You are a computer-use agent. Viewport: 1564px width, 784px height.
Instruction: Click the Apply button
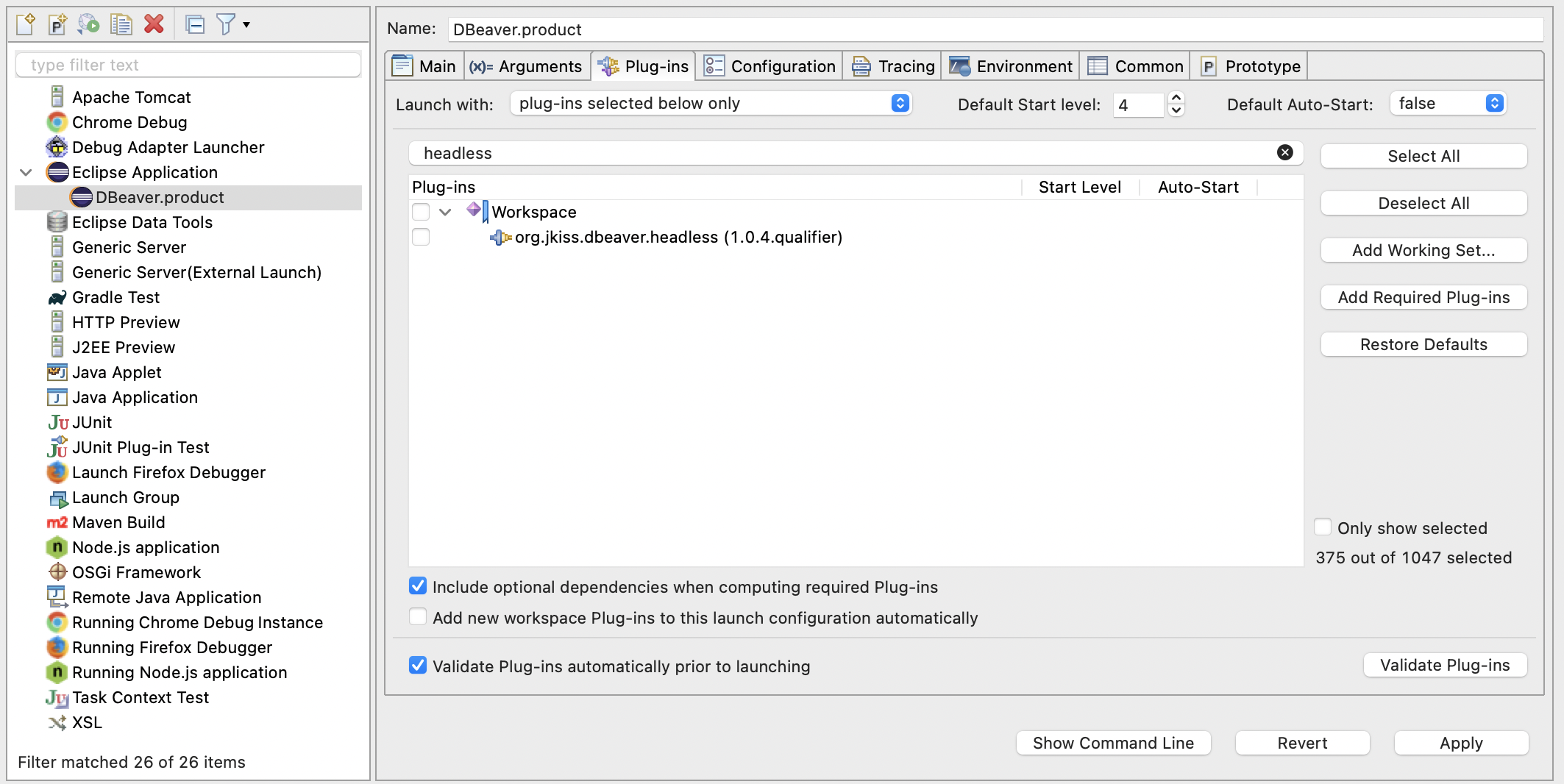pyautogui.click(x=1461, y=743)
